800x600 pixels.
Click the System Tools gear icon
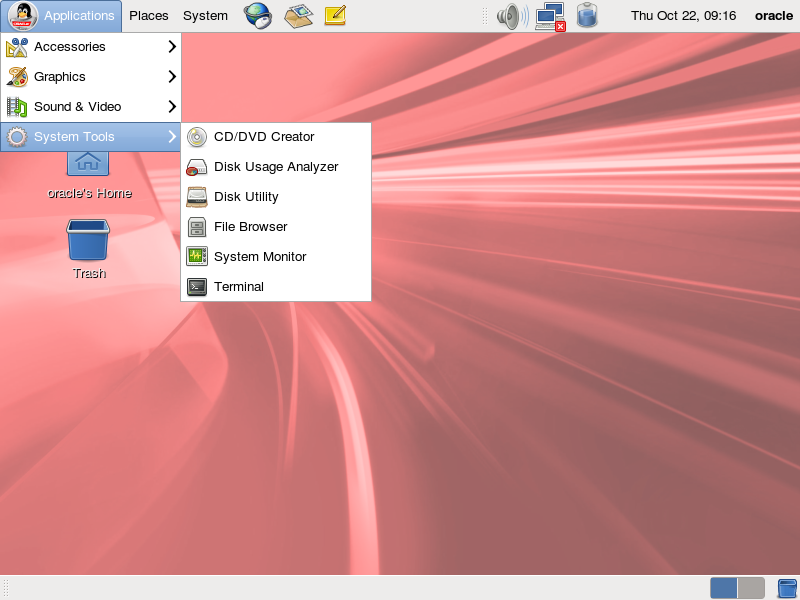coord(17,137)
